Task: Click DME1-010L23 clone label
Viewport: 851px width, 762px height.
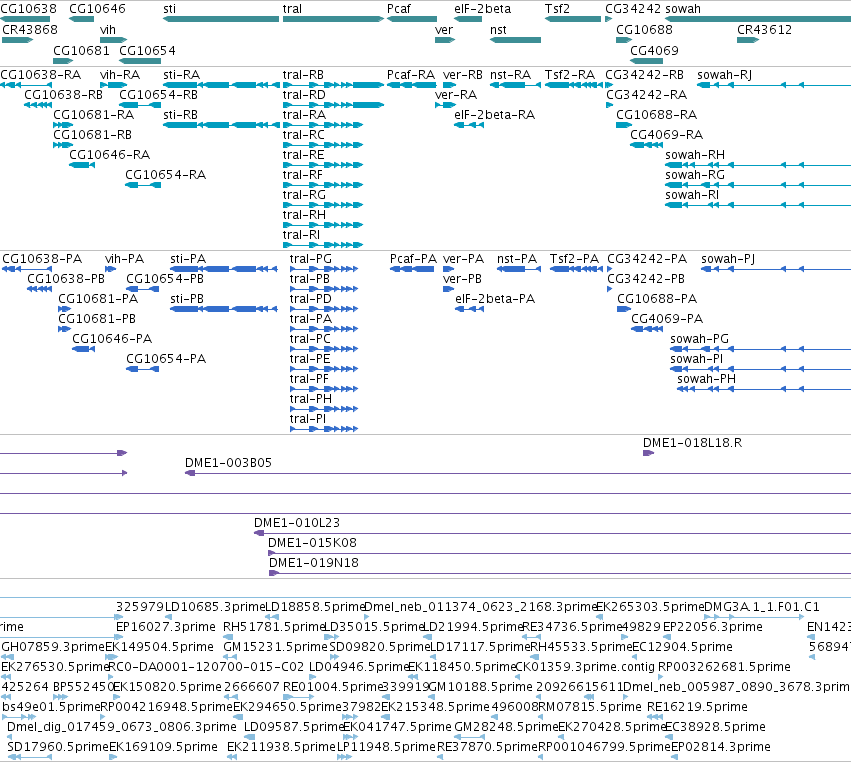Action: click(x=296, y=523)
